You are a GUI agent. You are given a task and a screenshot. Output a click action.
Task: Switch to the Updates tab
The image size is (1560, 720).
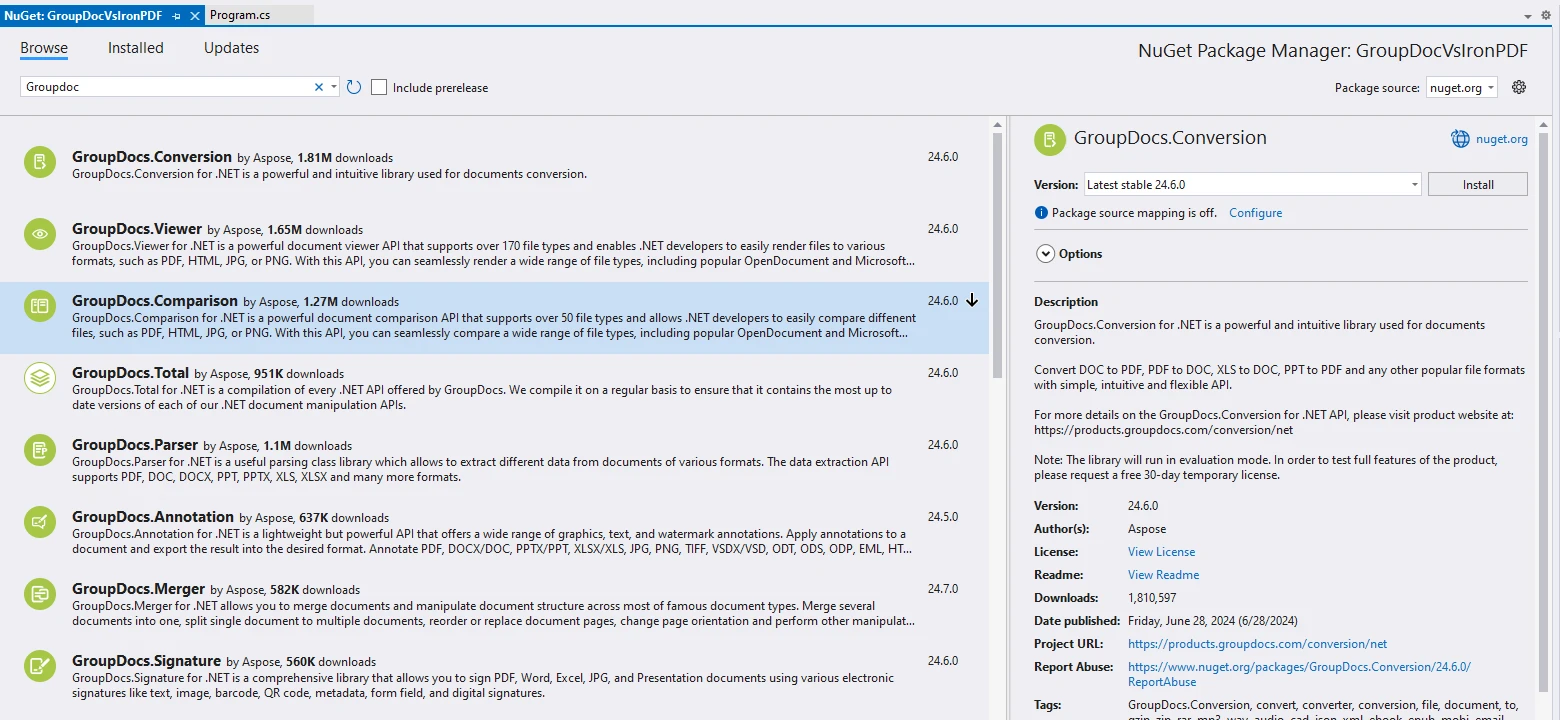231,48
